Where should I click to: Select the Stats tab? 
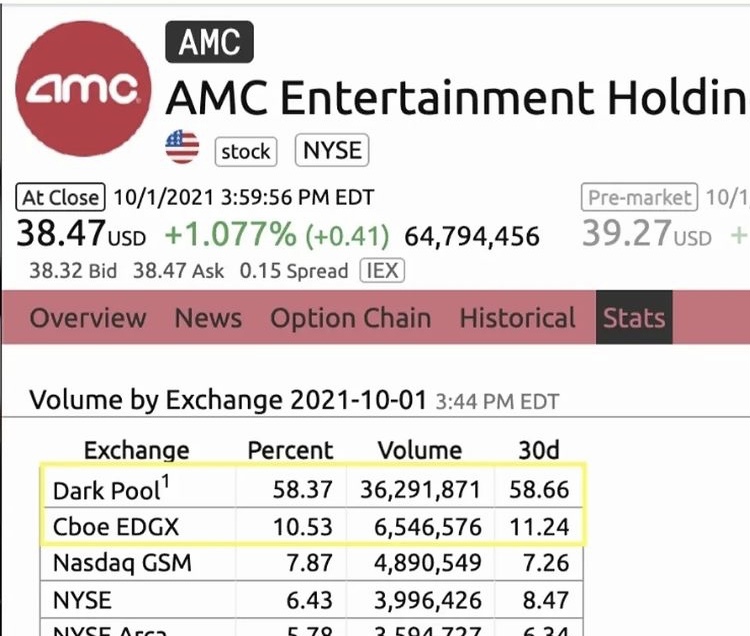click(633, 318)
